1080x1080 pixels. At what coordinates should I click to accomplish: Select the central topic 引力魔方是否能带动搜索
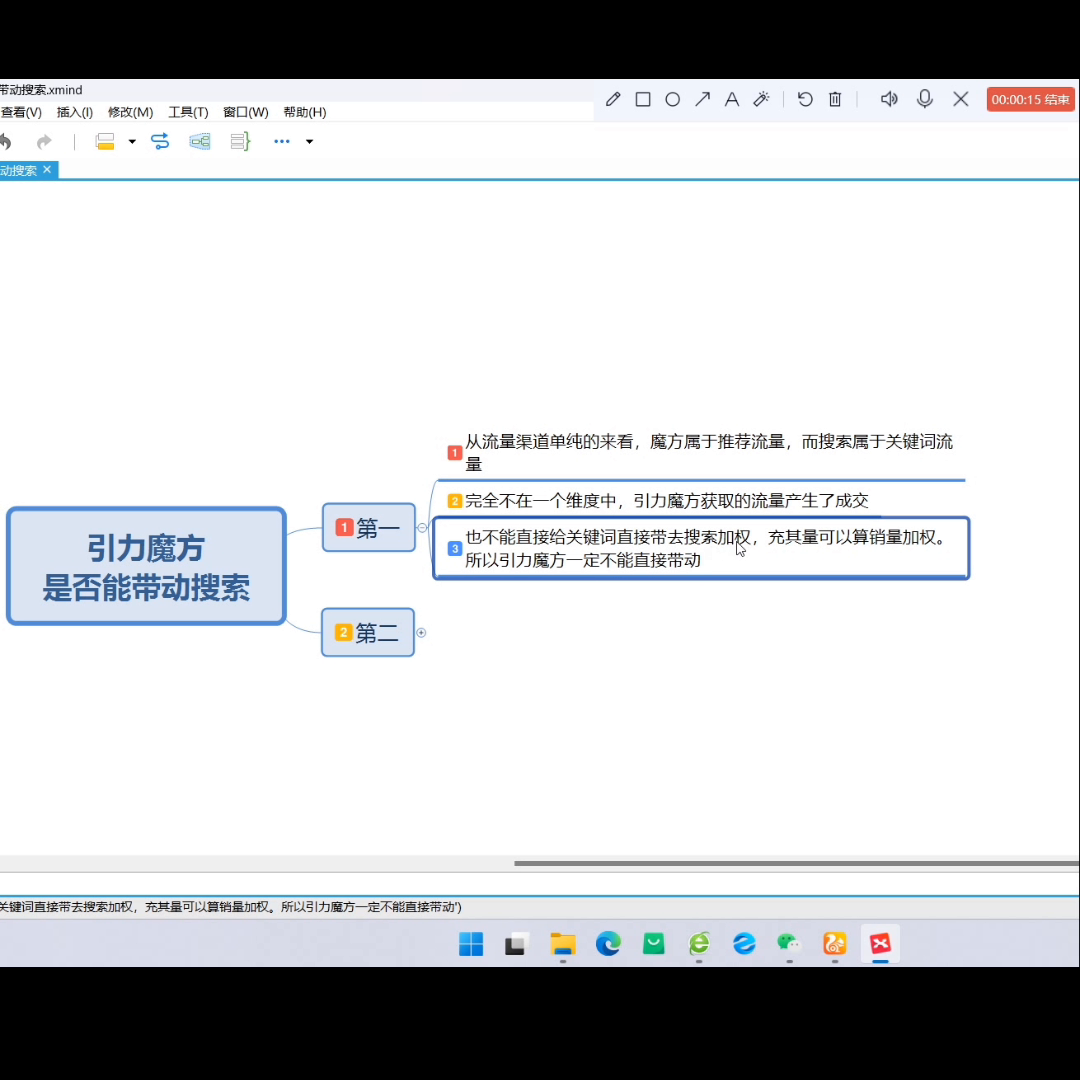click(x=146, y=566)
